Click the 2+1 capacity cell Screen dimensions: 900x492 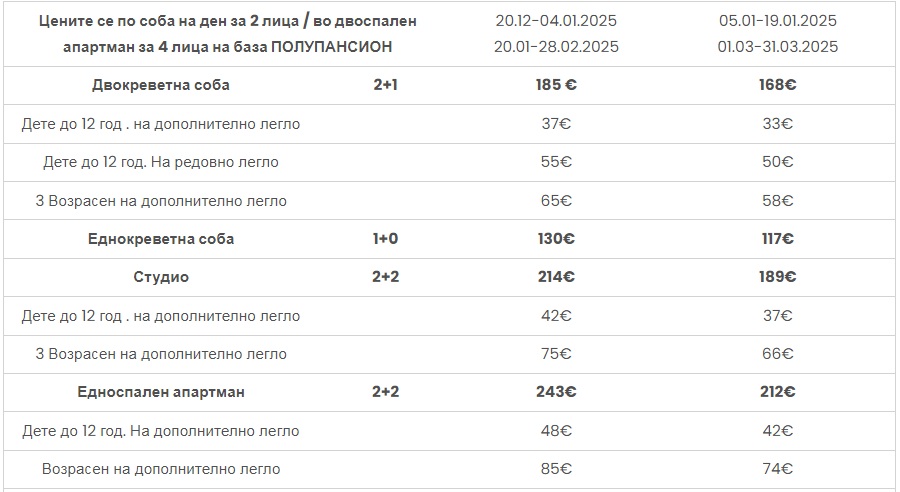pyautogui.click(x=385, y=85)
